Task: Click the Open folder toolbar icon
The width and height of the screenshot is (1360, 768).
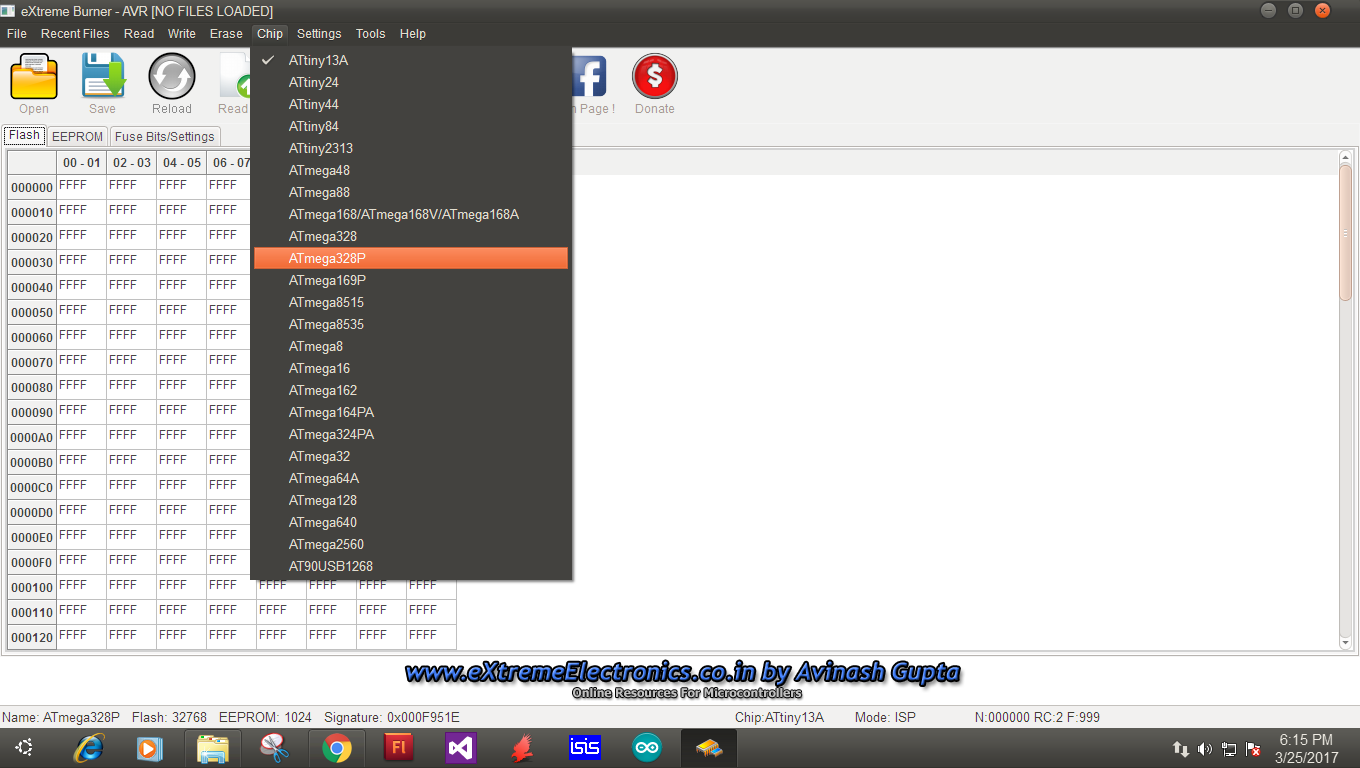Action: point(34,77)
